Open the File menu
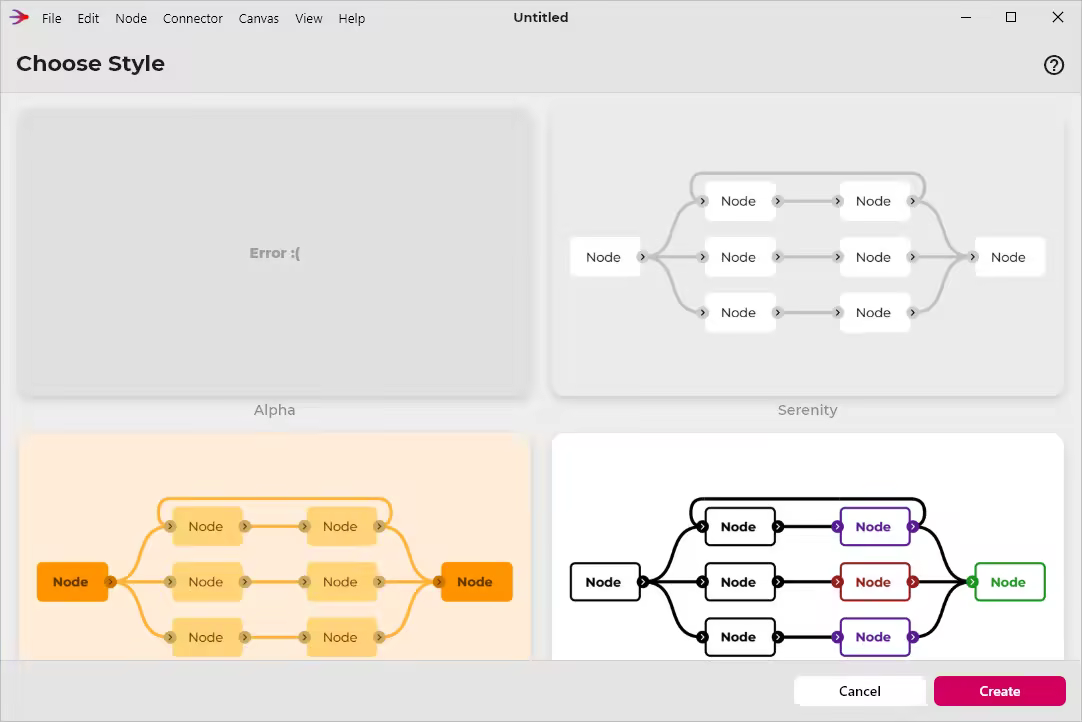 coord(51,18)
